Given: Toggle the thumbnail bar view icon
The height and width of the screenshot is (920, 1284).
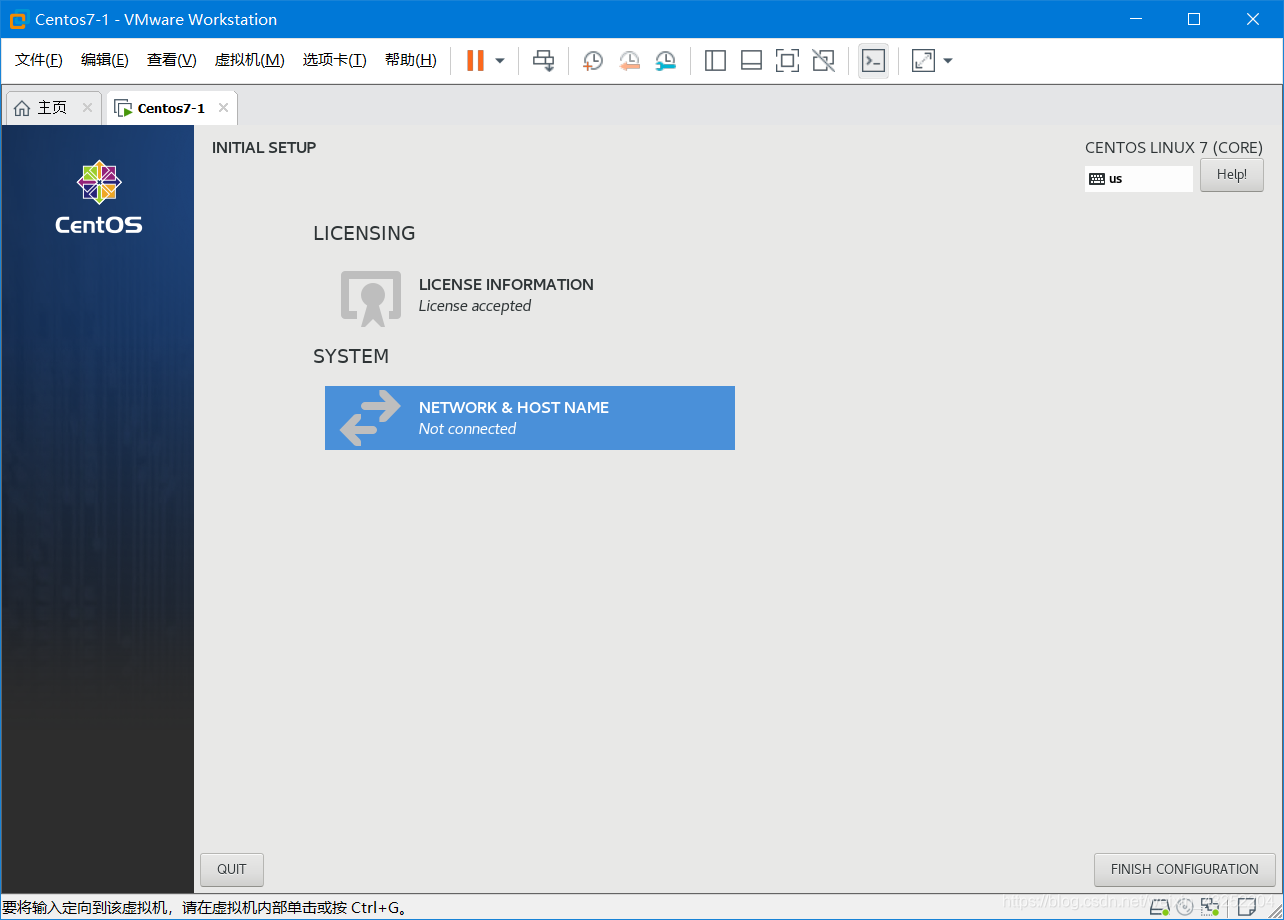Looking at the screenshot, I should (x=751, y=61).
